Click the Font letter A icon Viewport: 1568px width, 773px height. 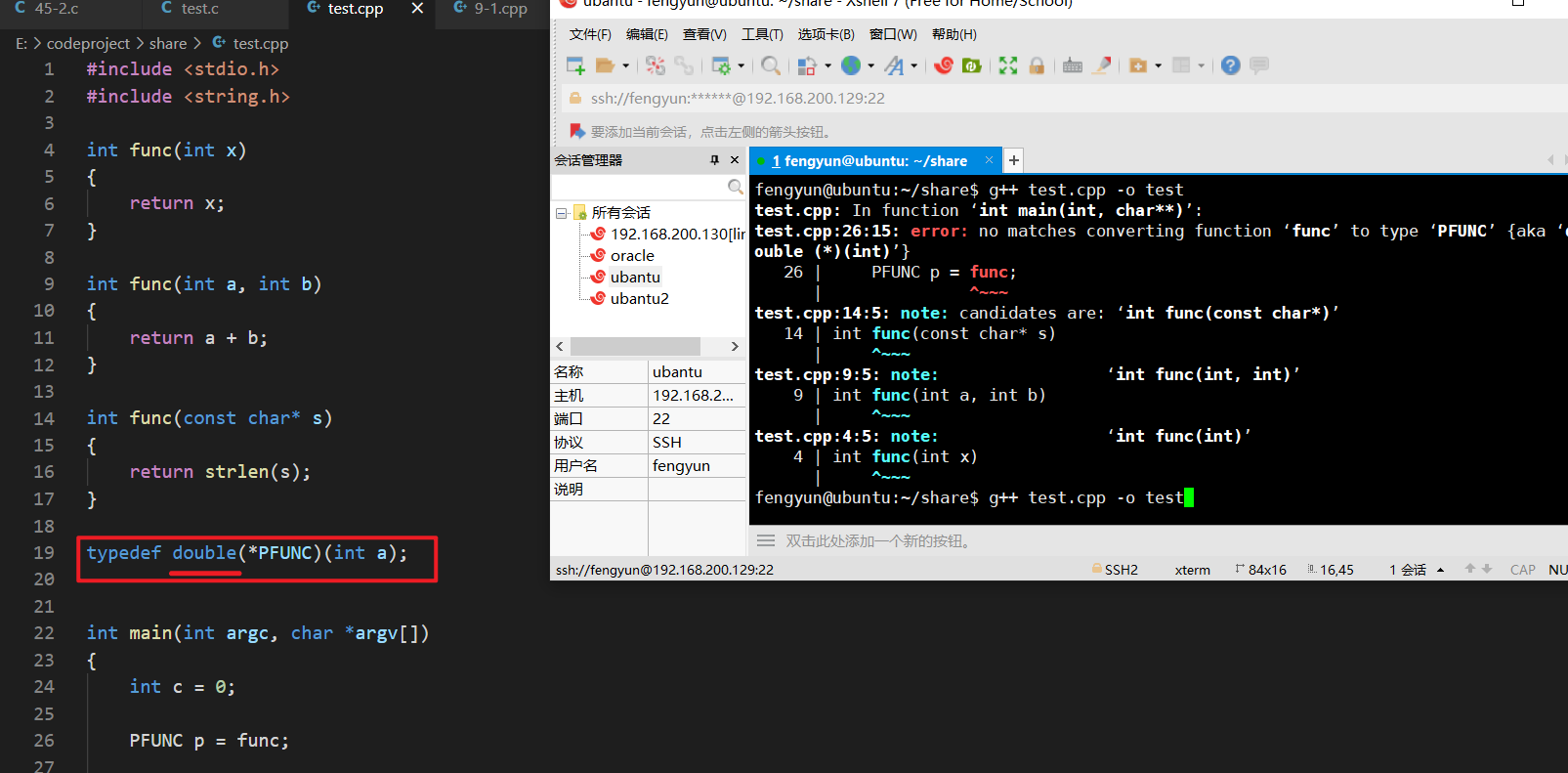tap(894, 65)
